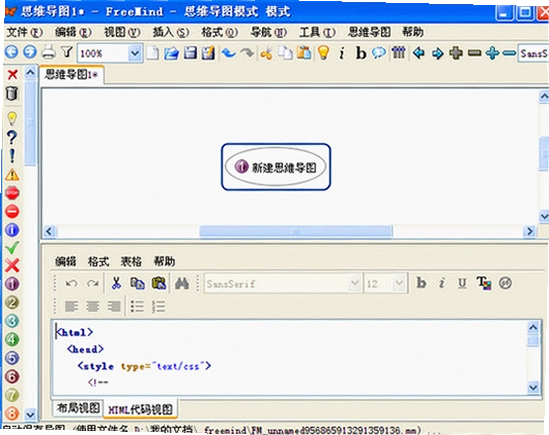Image resolution: width=549 pixels, height=435 pixels.
Task: Select the 新建思维导图 root node
Action: tap(276, 167)
